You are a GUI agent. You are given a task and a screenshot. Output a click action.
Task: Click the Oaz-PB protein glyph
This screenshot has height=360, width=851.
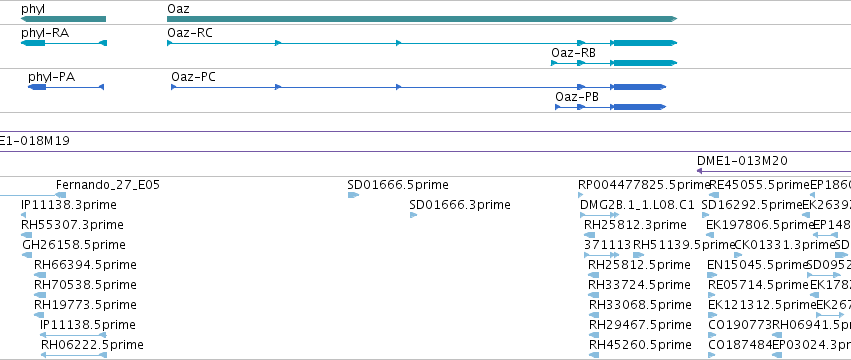pyautogui.click(x=611, y=107)
